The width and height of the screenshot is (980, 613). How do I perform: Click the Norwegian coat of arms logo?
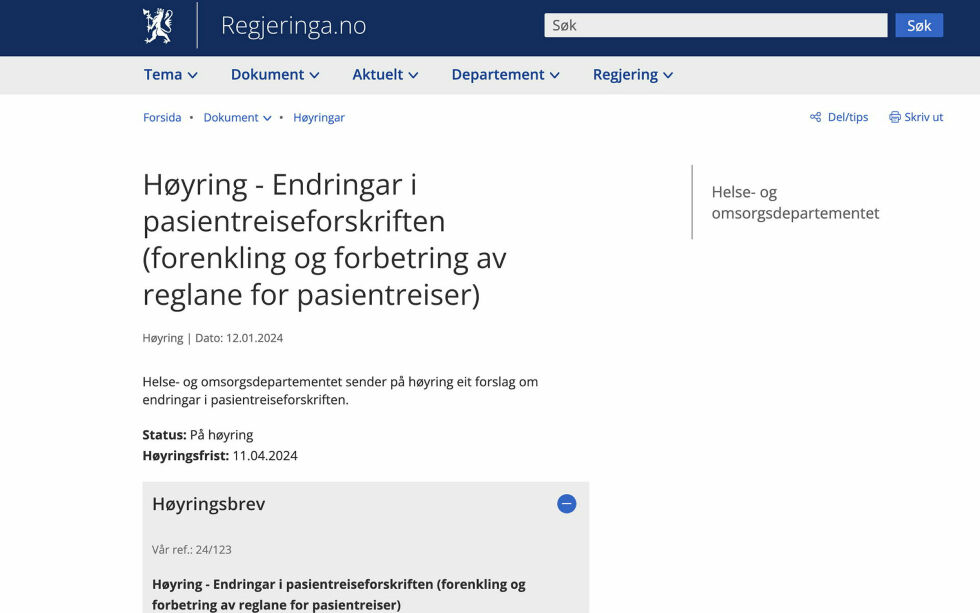click(x=158, y=26)
